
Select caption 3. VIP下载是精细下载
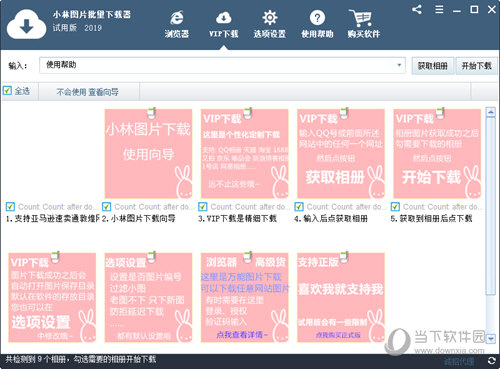[237, 219]
